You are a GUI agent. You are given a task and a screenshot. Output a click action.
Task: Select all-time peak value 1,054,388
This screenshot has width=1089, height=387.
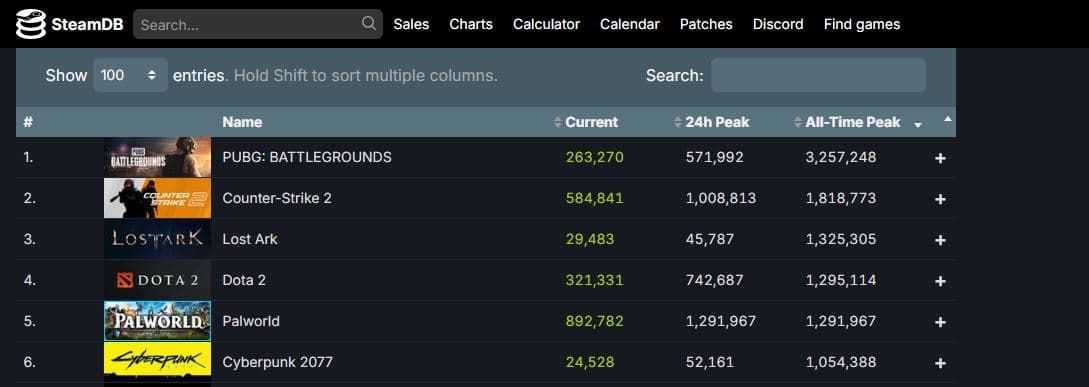click(841, 362)
